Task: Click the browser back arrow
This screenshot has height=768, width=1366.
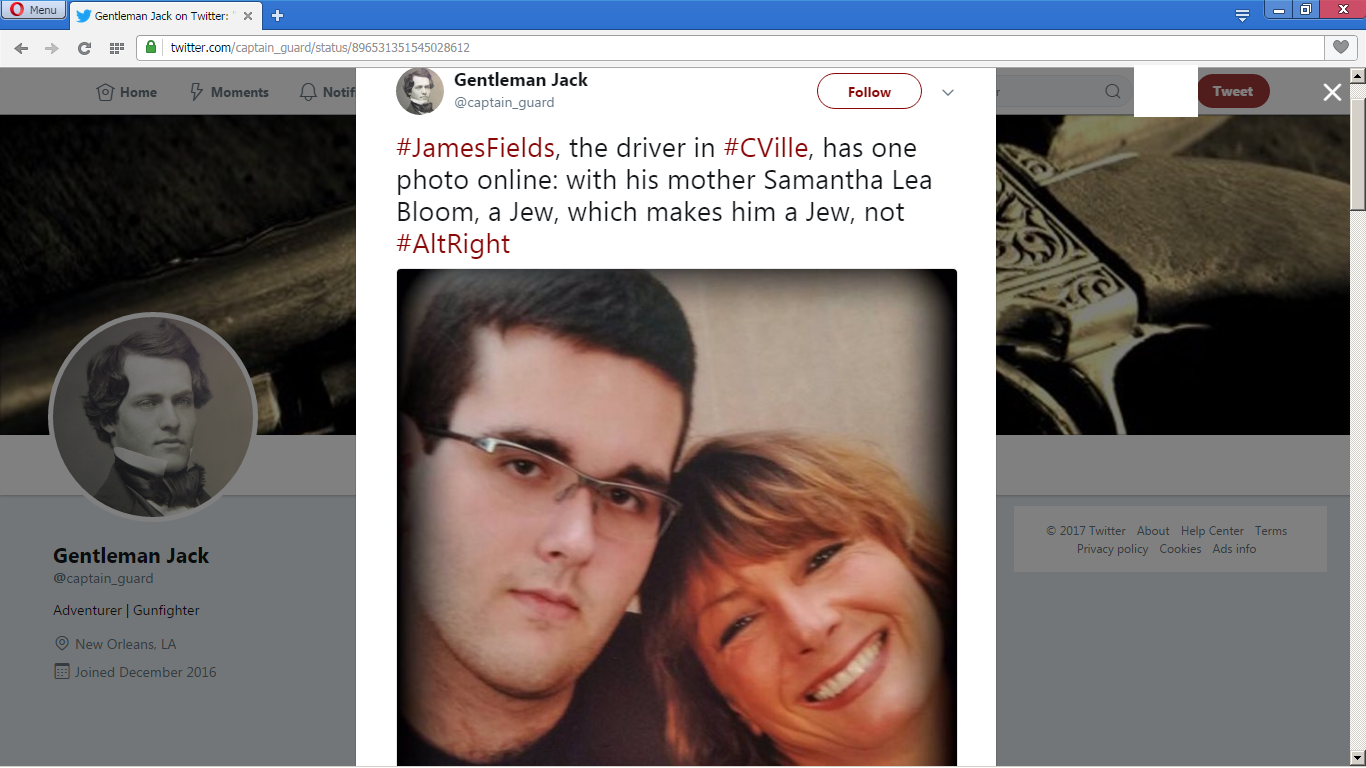Action: pyautogui.click(x=21, y=47)
